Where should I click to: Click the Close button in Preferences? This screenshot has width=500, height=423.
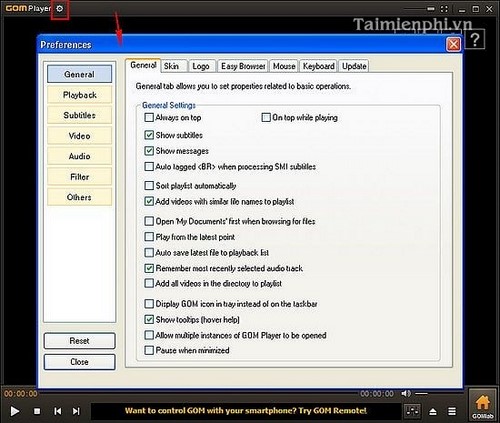click(79, 362)
